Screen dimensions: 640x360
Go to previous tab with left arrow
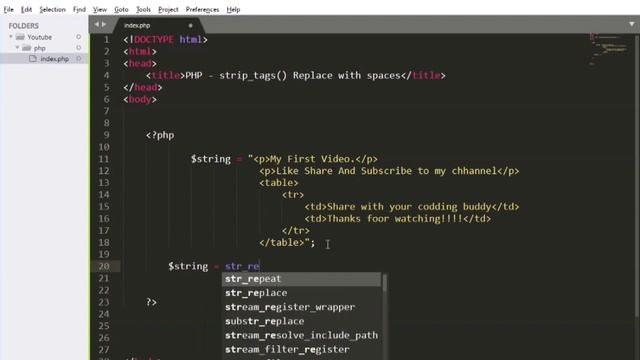pos(96,24)
